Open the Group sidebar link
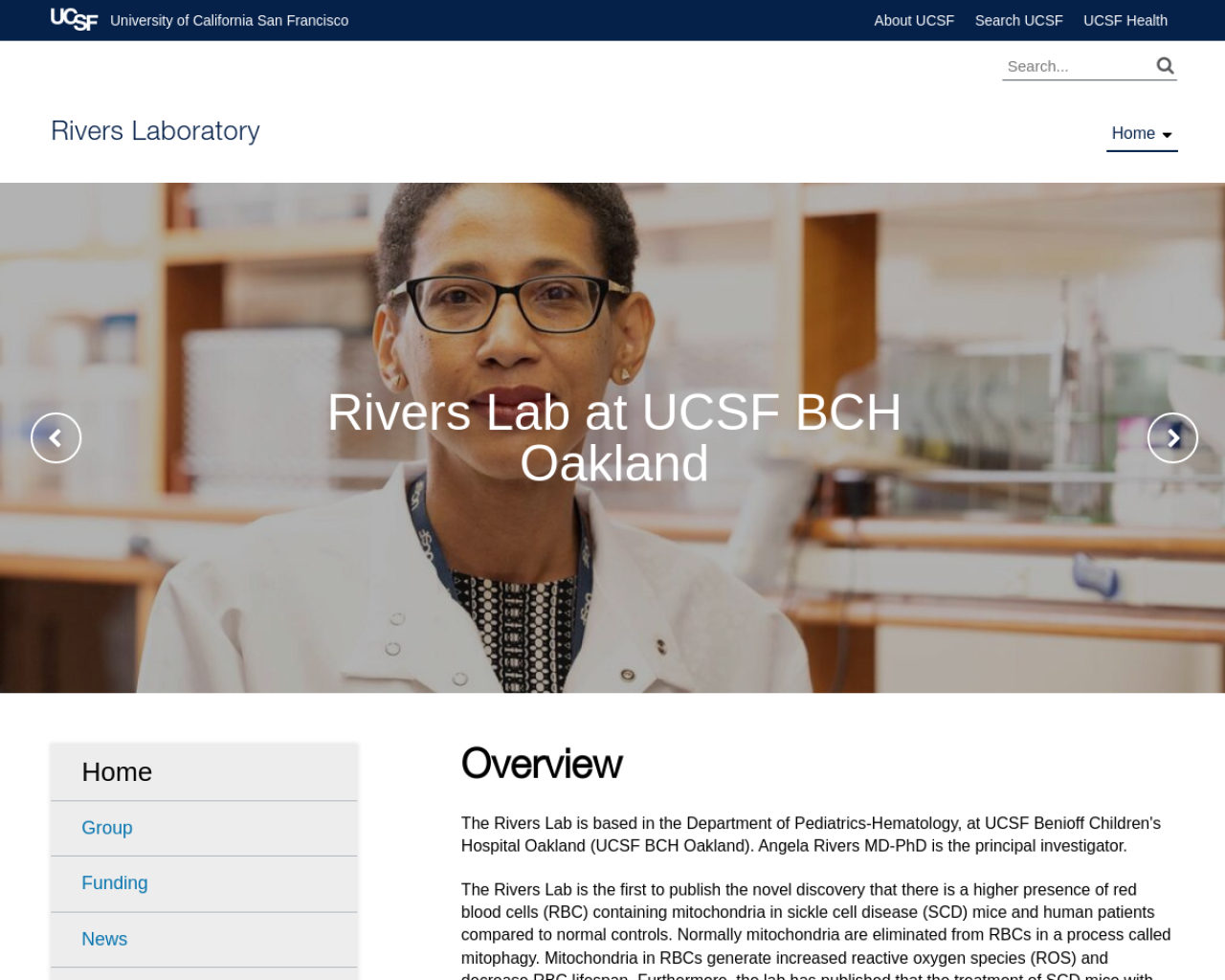Image resolution: width=1225 pixels, height=980 pixels. pyautogui.click(x=204, y=828)
